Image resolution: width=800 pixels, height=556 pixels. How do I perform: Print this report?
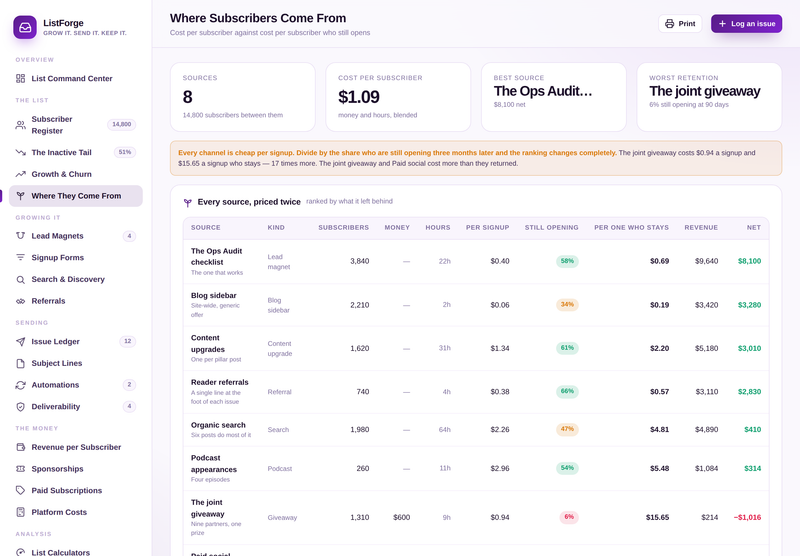(680, 23)
